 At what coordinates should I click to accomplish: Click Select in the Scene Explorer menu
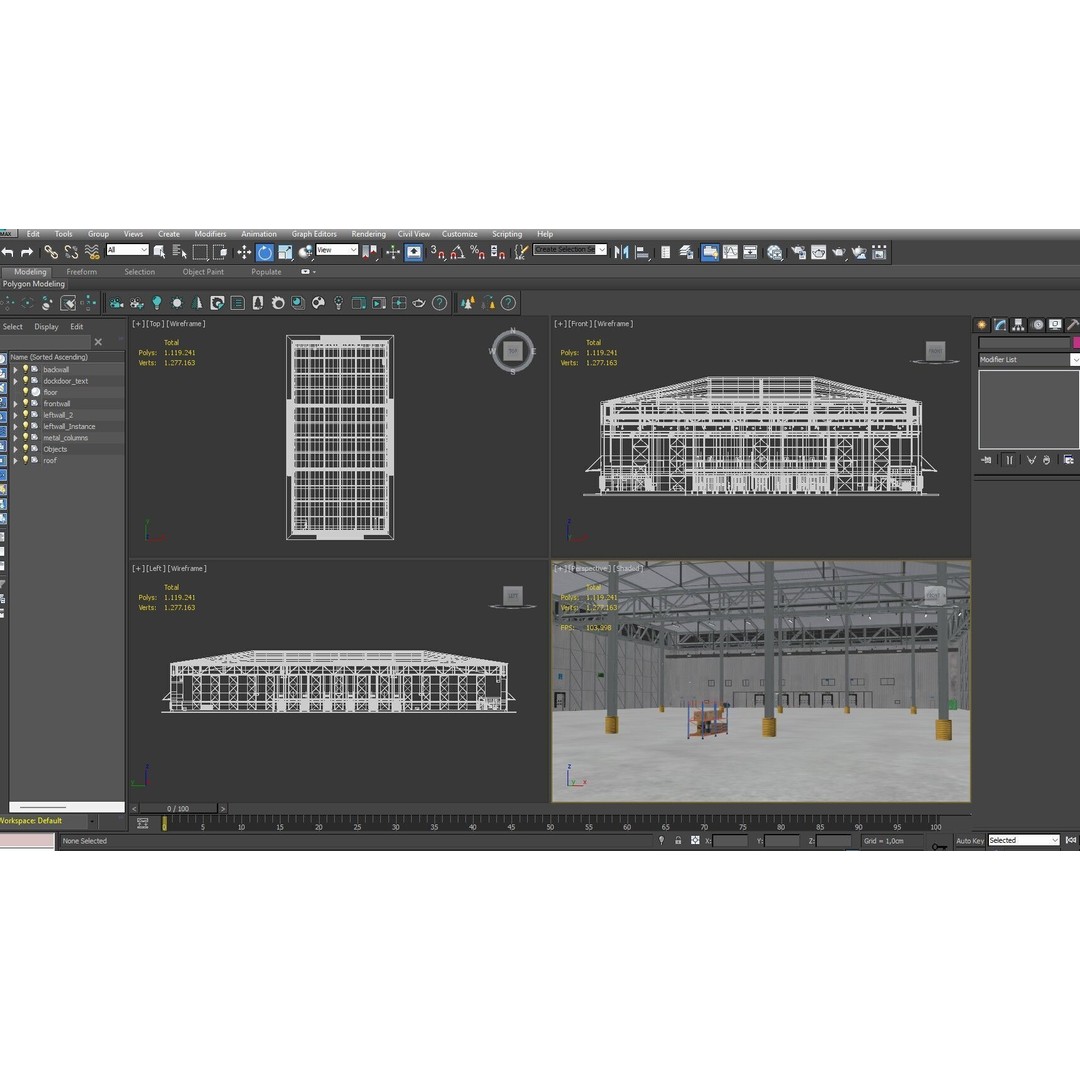(12, 326)
